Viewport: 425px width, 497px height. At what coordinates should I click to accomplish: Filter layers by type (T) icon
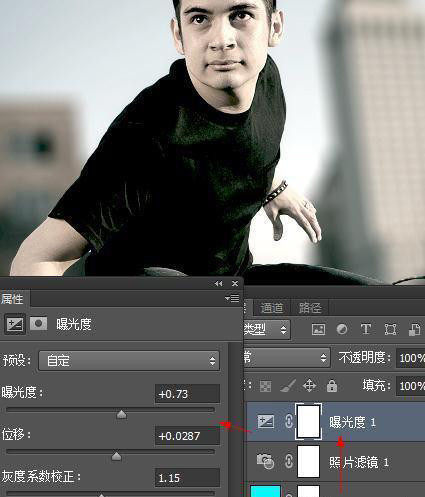point(366,330)
